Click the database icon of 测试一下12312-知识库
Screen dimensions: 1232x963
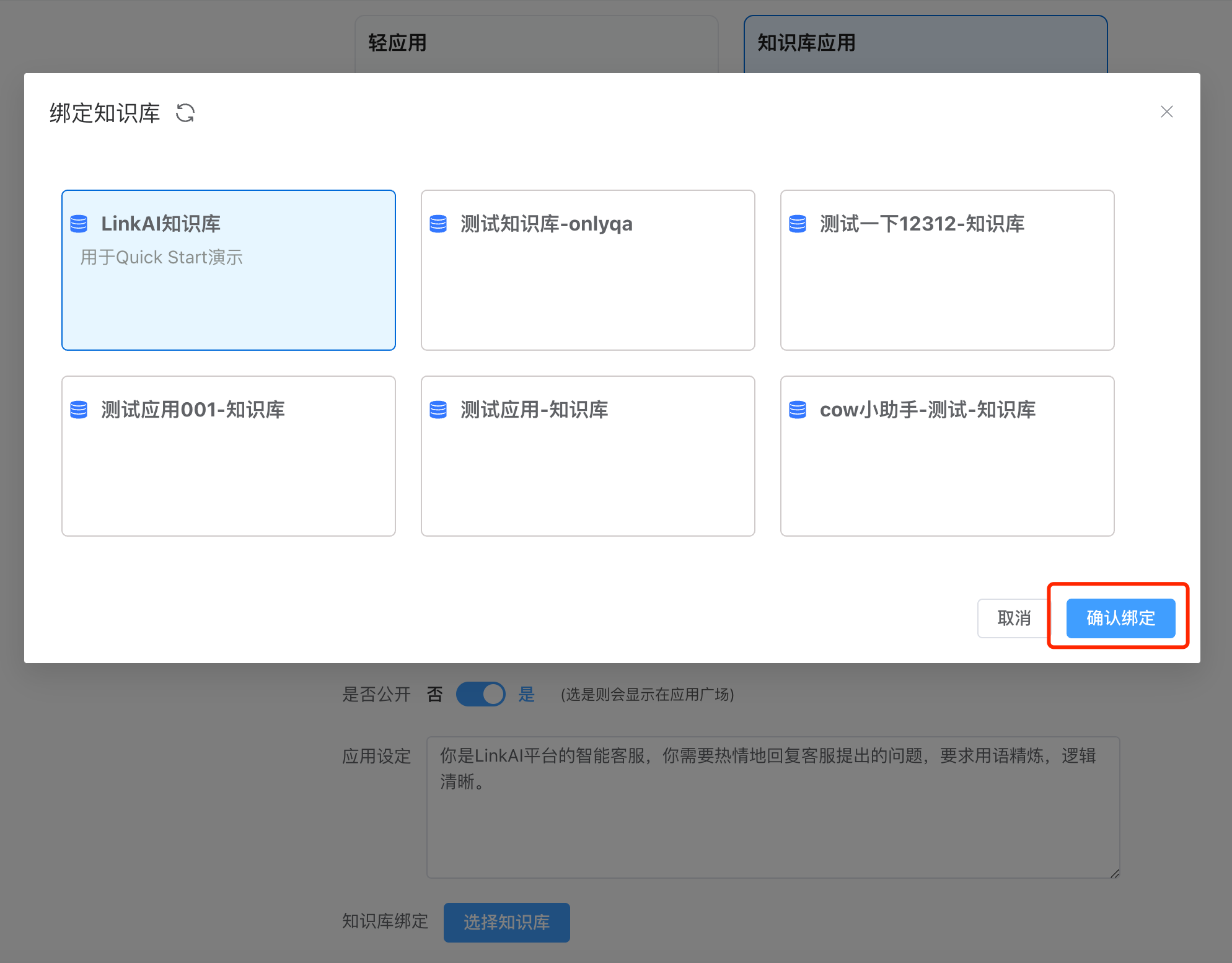click(798, 224)
